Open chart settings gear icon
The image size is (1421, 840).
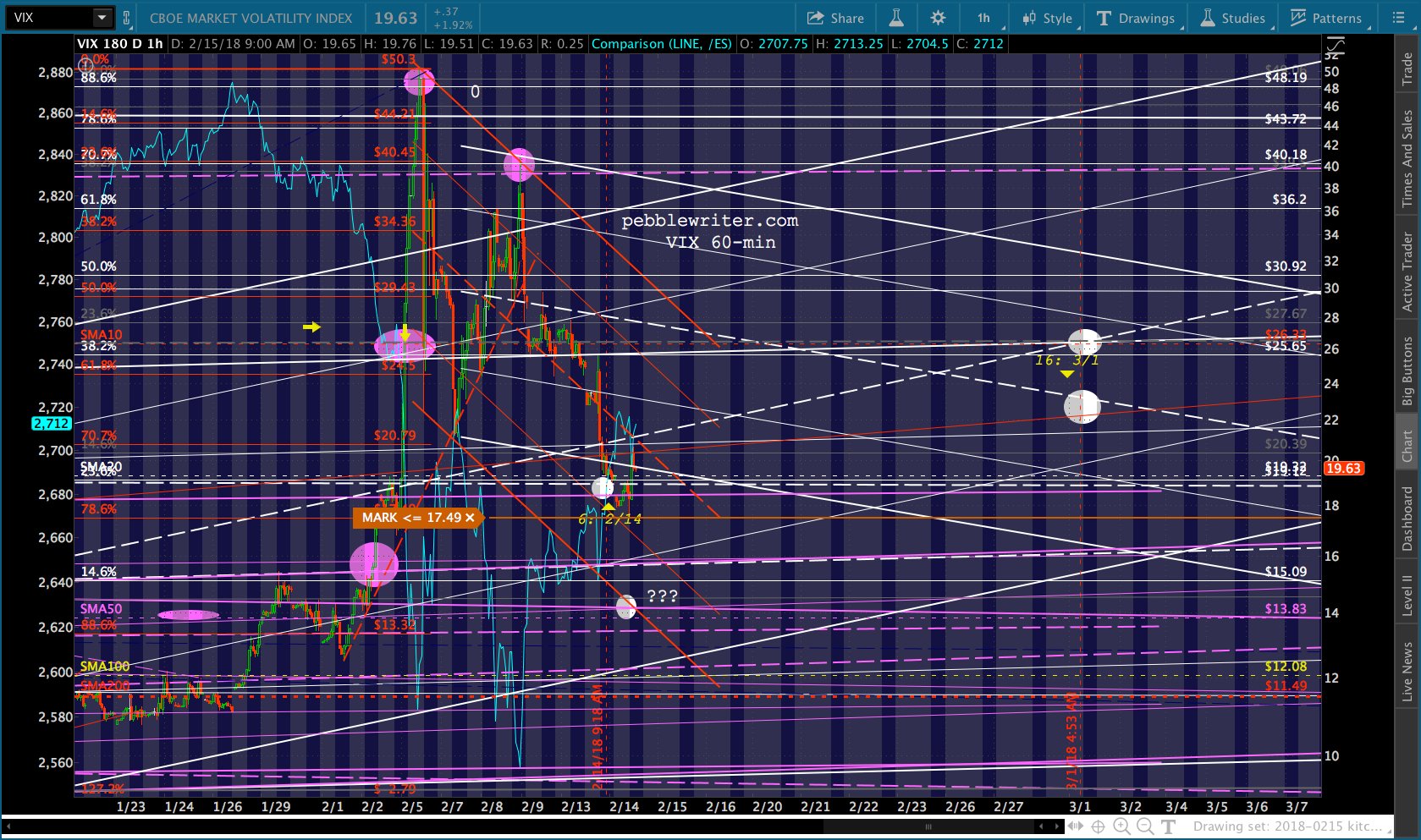pyautogui.click(x=938, y=18)
